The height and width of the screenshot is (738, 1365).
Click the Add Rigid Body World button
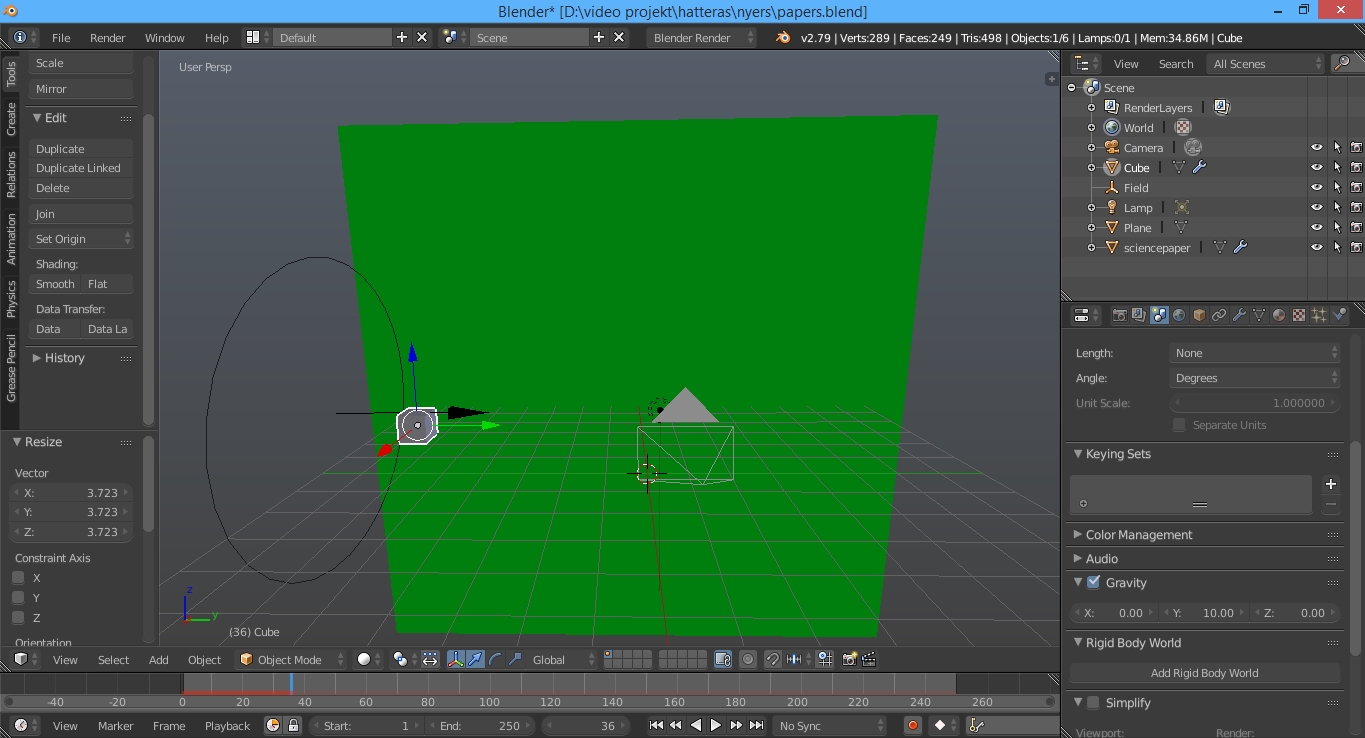[x=1204, y=672]
